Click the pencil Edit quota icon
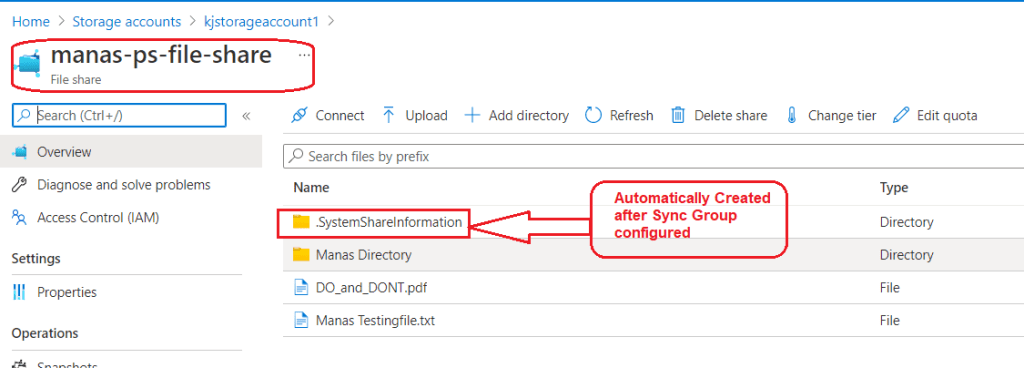Screen dimensions: 1024x368 click(901, 115)
